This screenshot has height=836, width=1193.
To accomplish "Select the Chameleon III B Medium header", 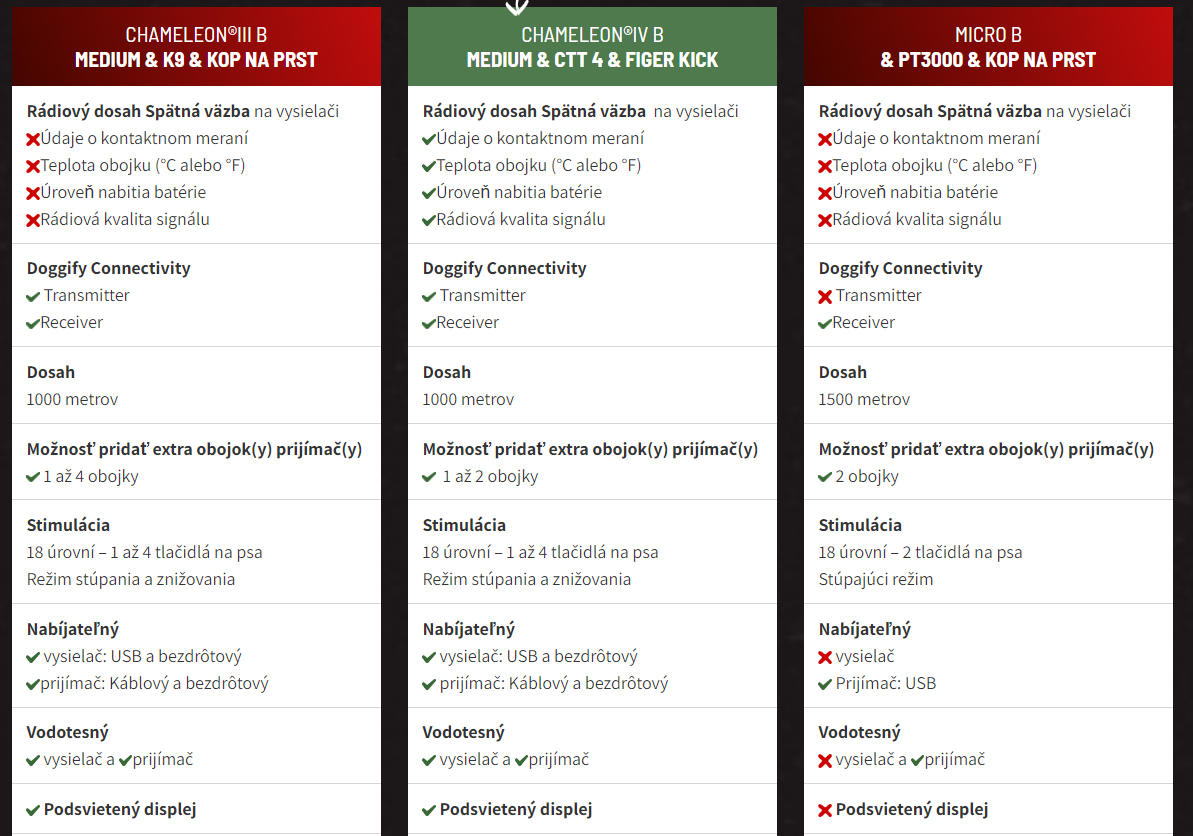I will [x=196, y=46].
